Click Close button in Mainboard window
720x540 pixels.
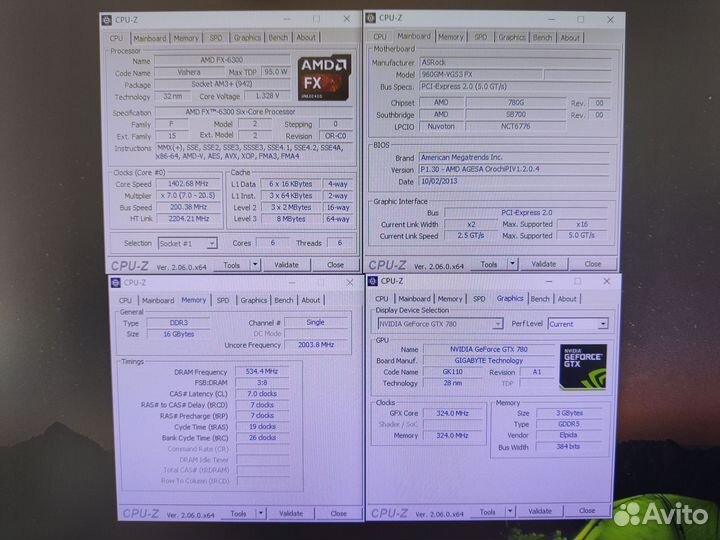coord(593,264)
